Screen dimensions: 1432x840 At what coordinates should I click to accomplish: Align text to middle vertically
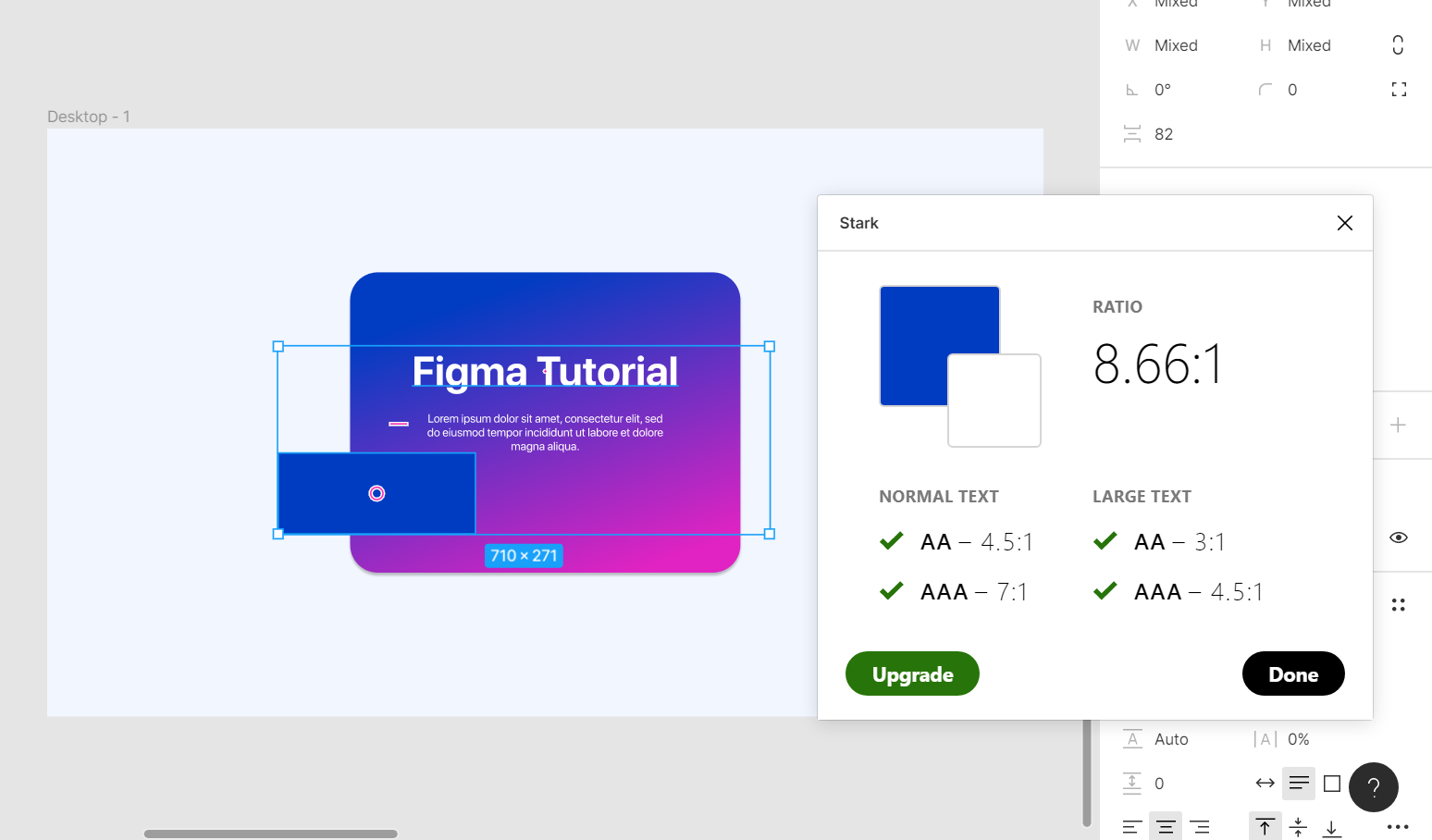point(1299,827)
